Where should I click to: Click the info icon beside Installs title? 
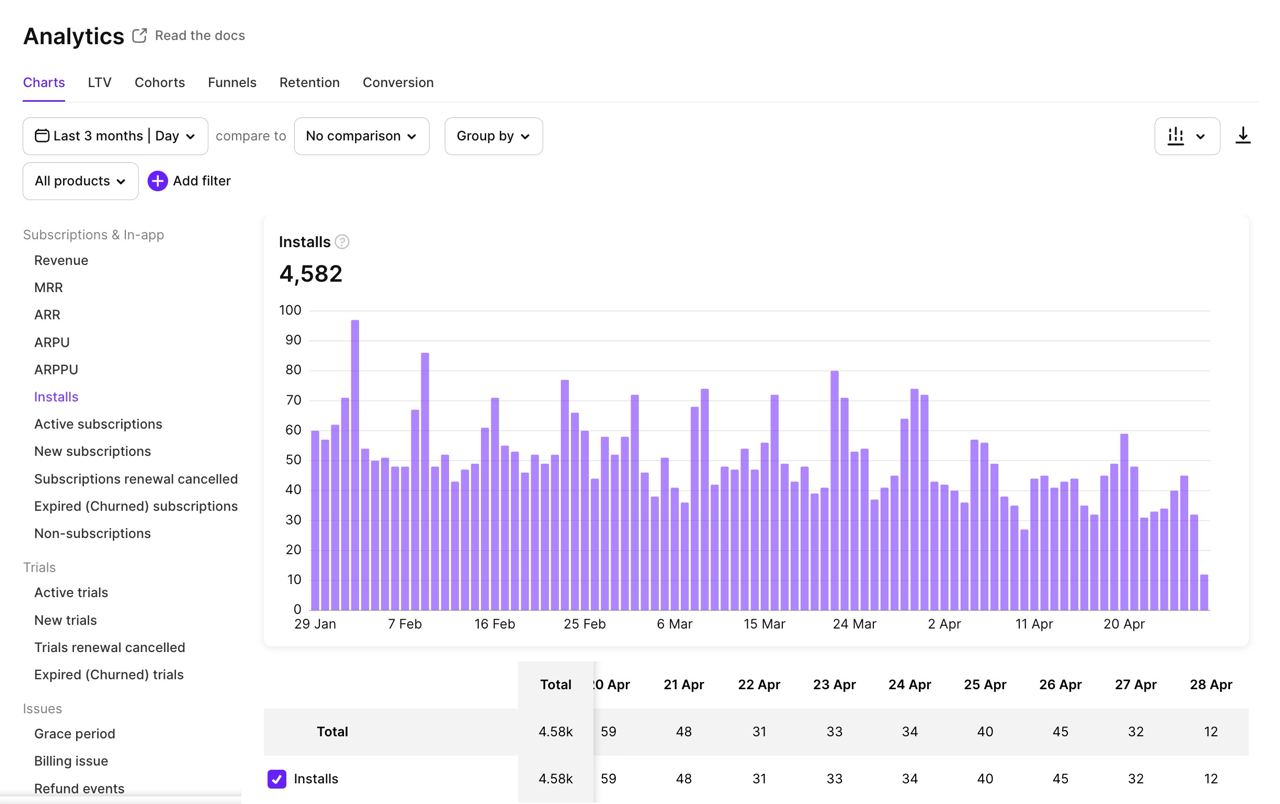(x=342, y=241)
